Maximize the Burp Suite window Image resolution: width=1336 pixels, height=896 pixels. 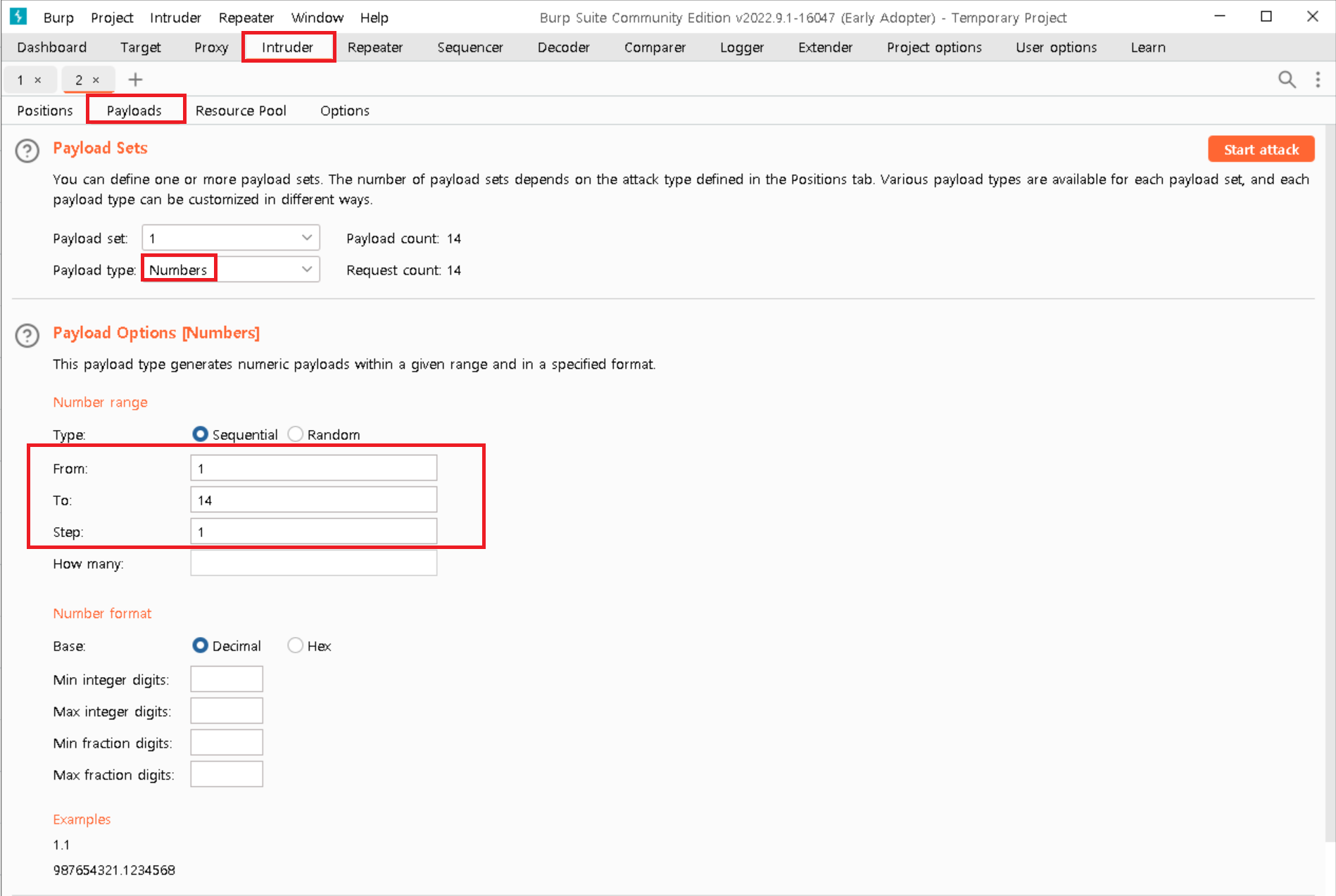[1266, 16]
